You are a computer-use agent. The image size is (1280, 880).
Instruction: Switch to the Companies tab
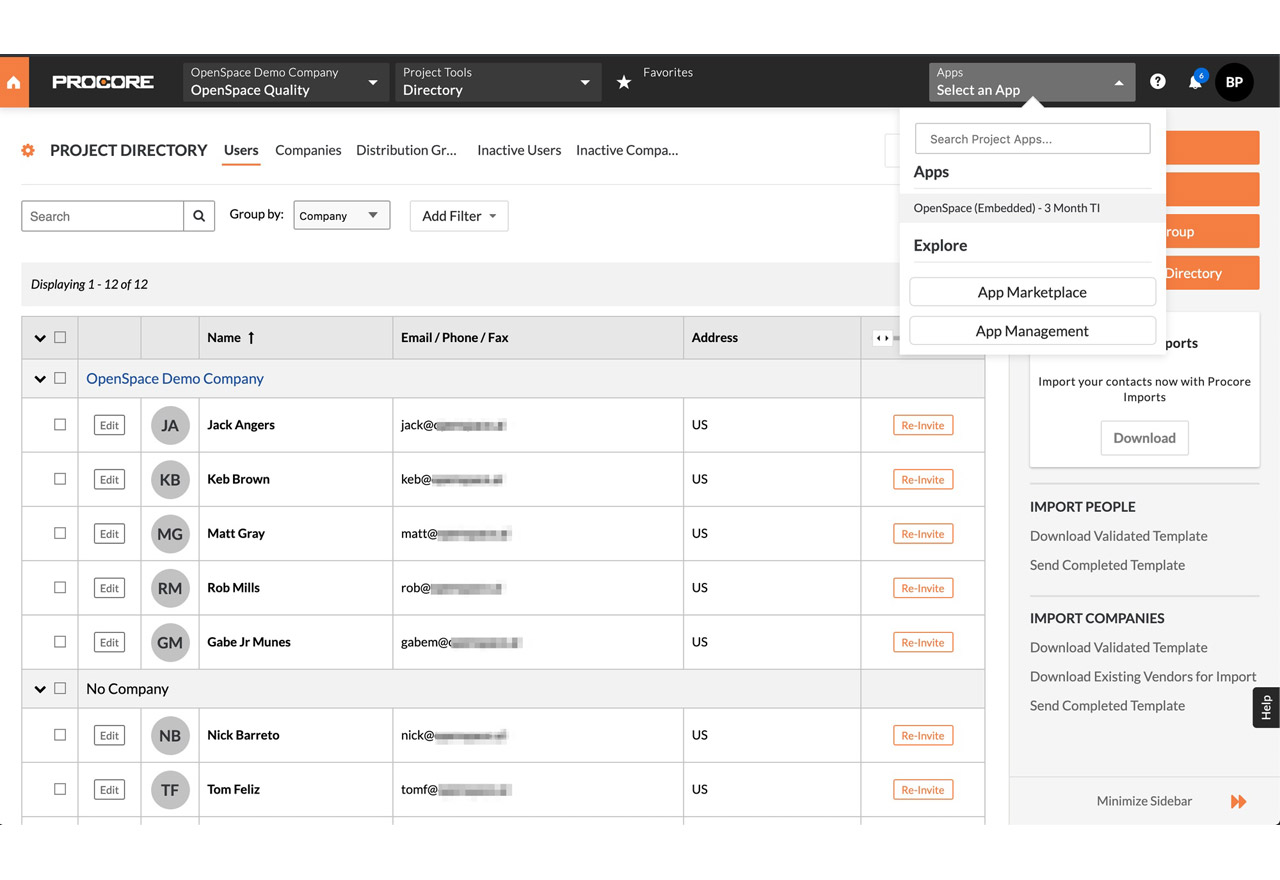[308, 150]
